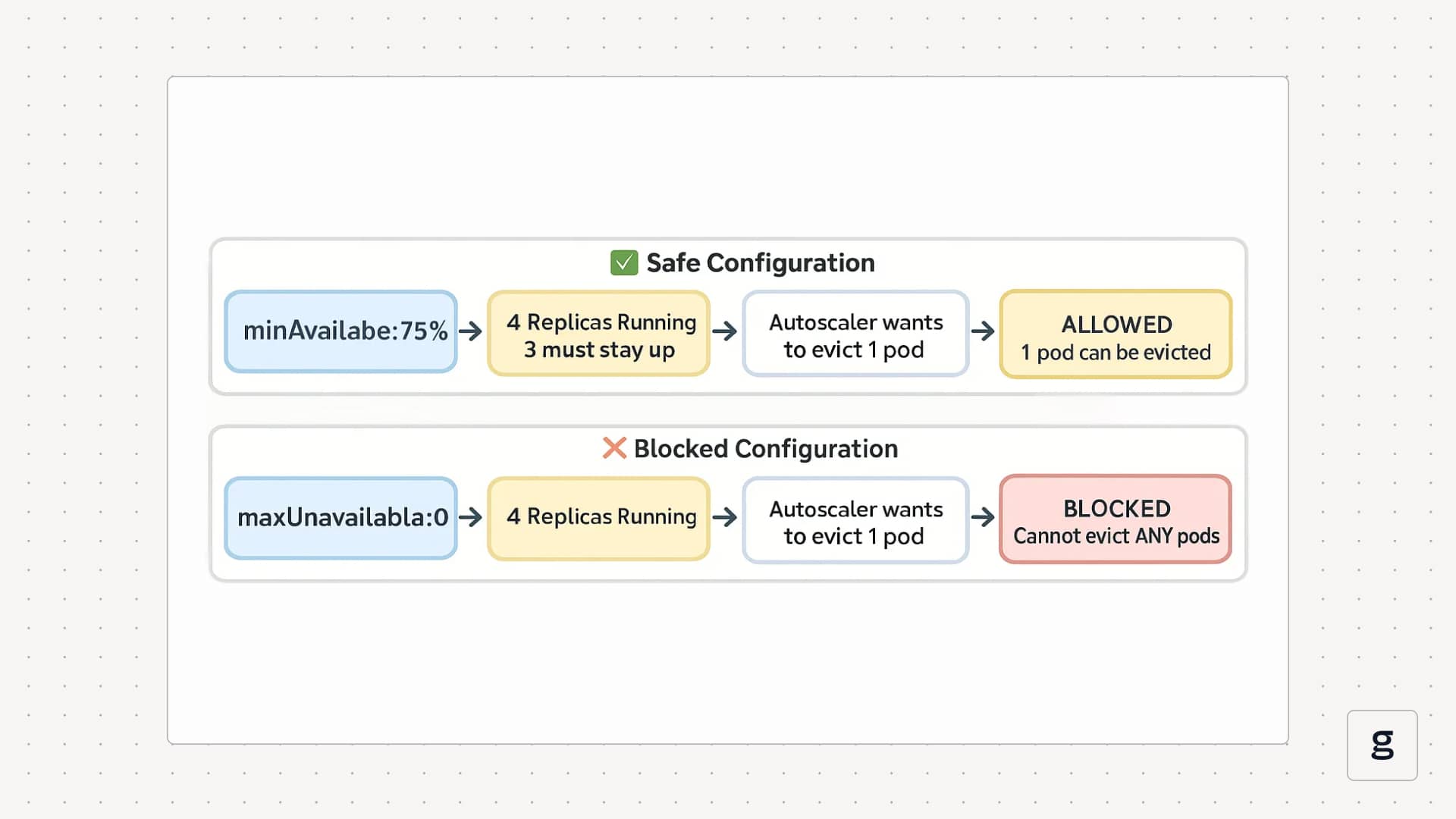
Task: Click the top 'Autoscaler wants to evict 1 pod' box
Action: (x=855, y=334)
